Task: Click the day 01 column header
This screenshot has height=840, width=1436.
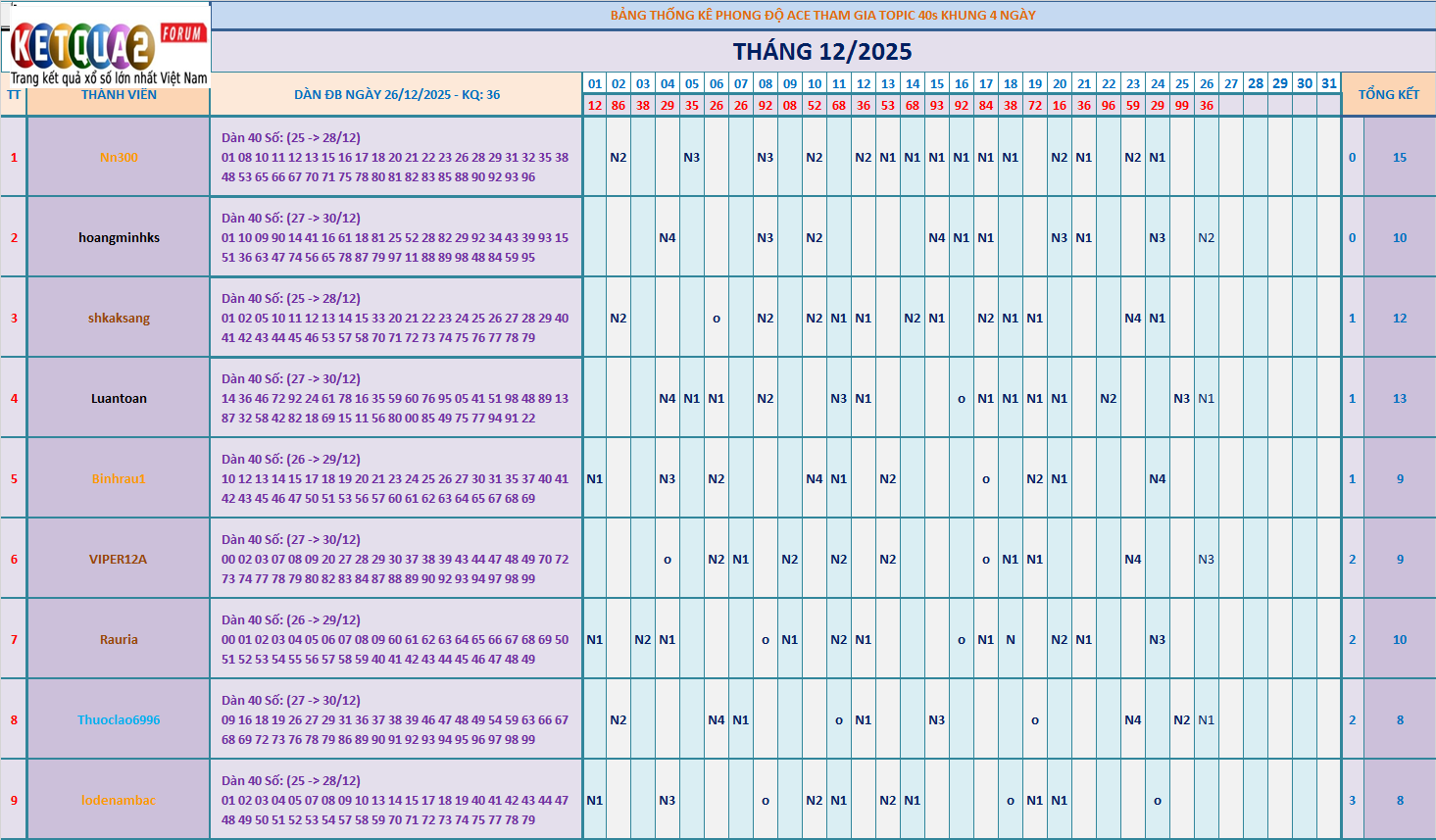Action: pos(594,84)
